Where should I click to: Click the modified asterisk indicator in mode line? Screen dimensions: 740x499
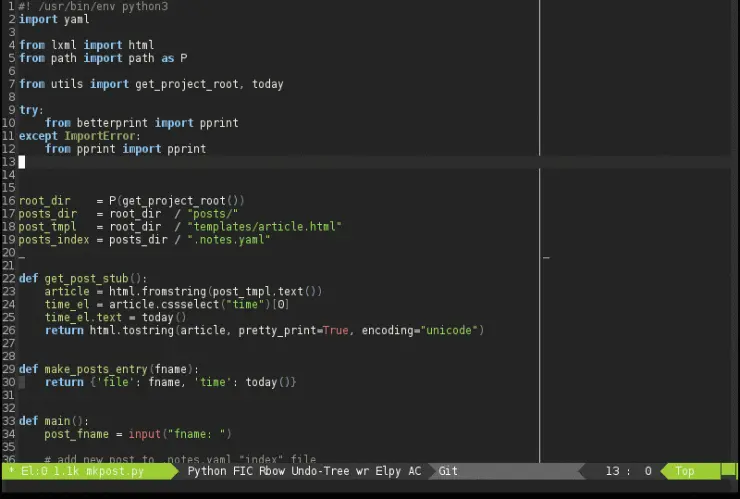(11, 471)
